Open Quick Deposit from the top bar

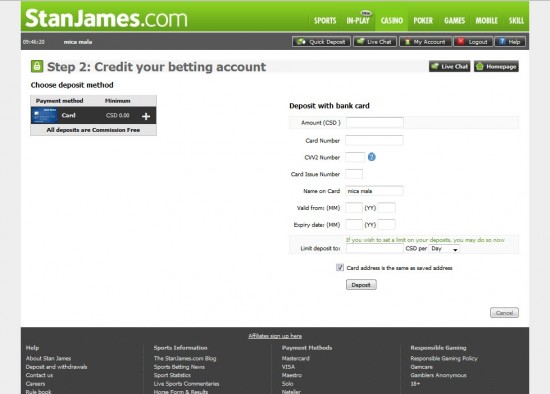pos(321,42)
